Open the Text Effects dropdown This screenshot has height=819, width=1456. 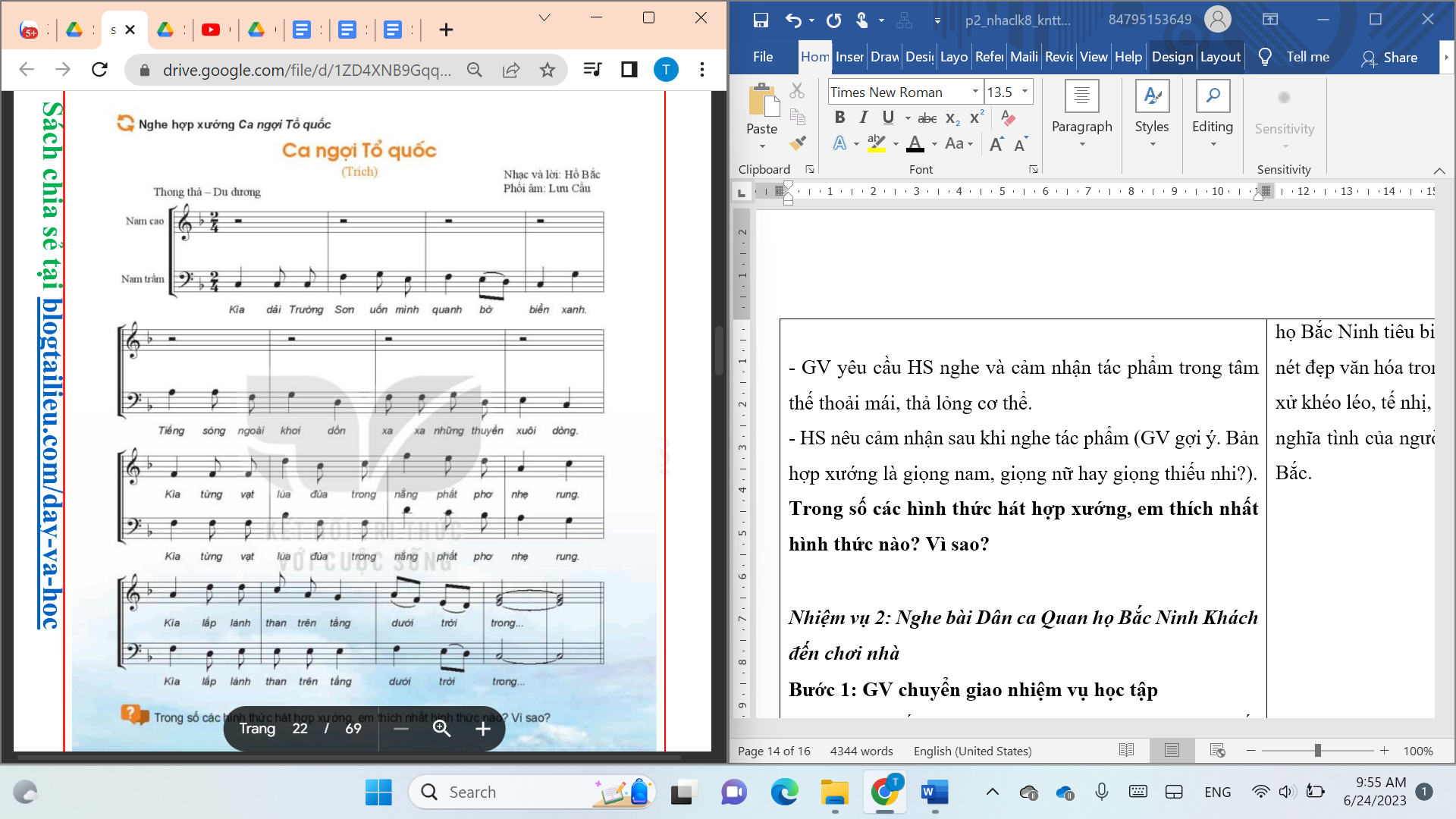(856, 143)
